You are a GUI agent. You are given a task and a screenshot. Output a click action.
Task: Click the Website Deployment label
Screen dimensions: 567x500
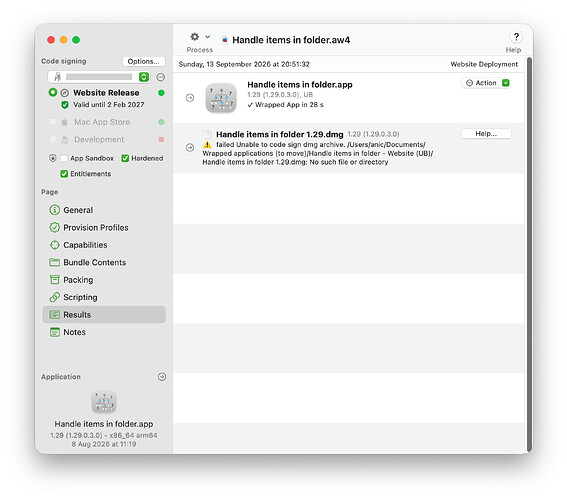pos(484,64)
